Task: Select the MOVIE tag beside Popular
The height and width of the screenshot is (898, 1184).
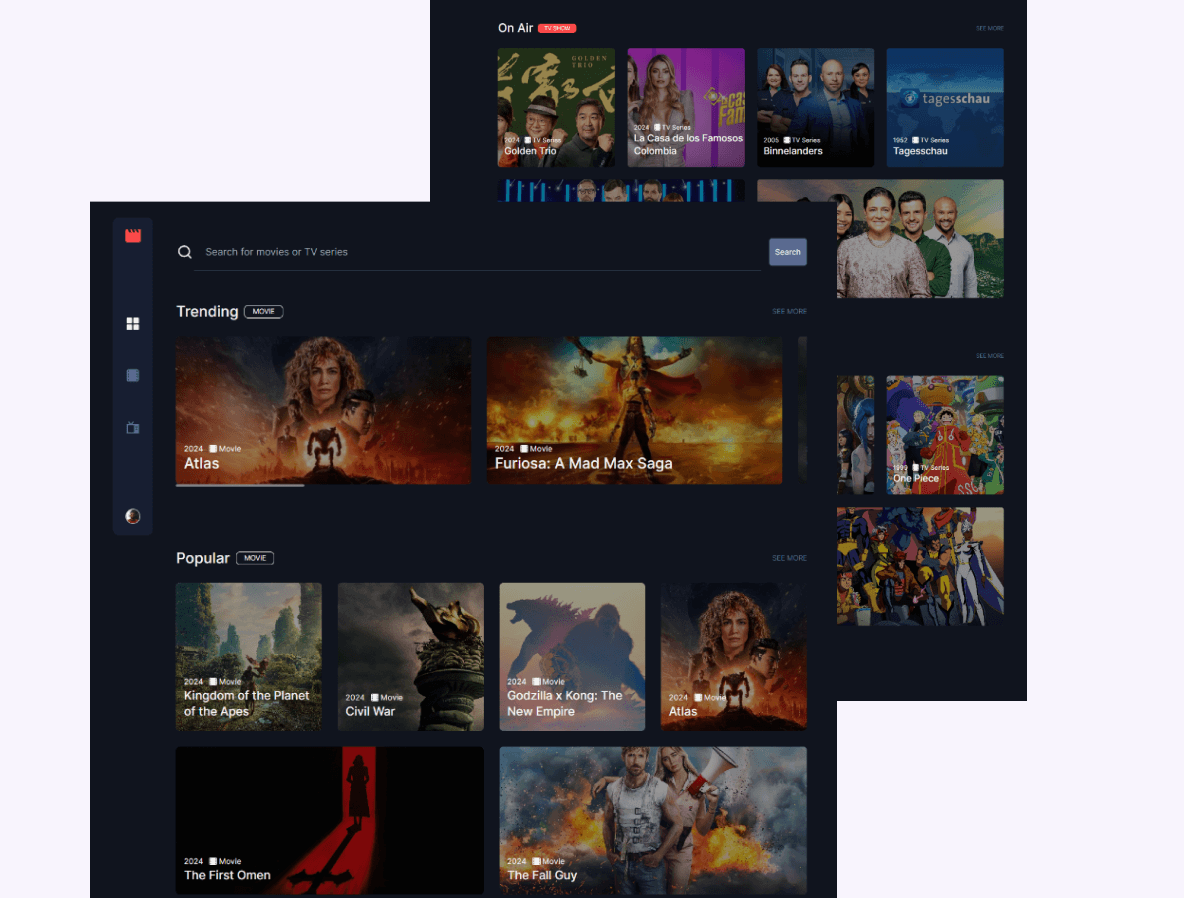Action: pos(255,558)
